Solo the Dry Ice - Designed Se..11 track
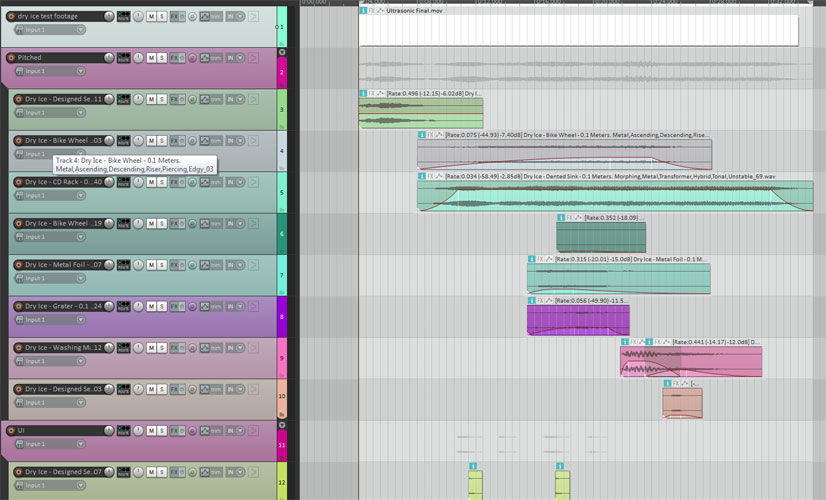This screenshot has height=500, width=826. [162, 99]
